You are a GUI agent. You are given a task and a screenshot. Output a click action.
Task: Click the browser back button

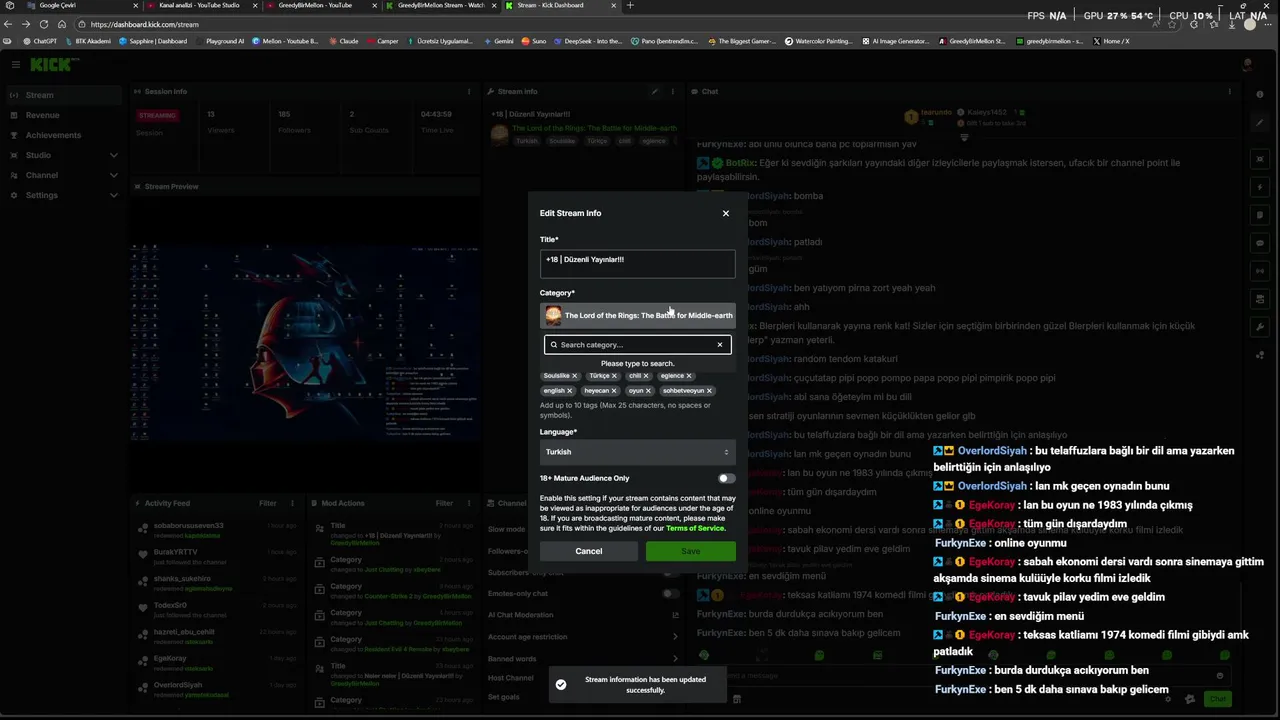[9, 24]
